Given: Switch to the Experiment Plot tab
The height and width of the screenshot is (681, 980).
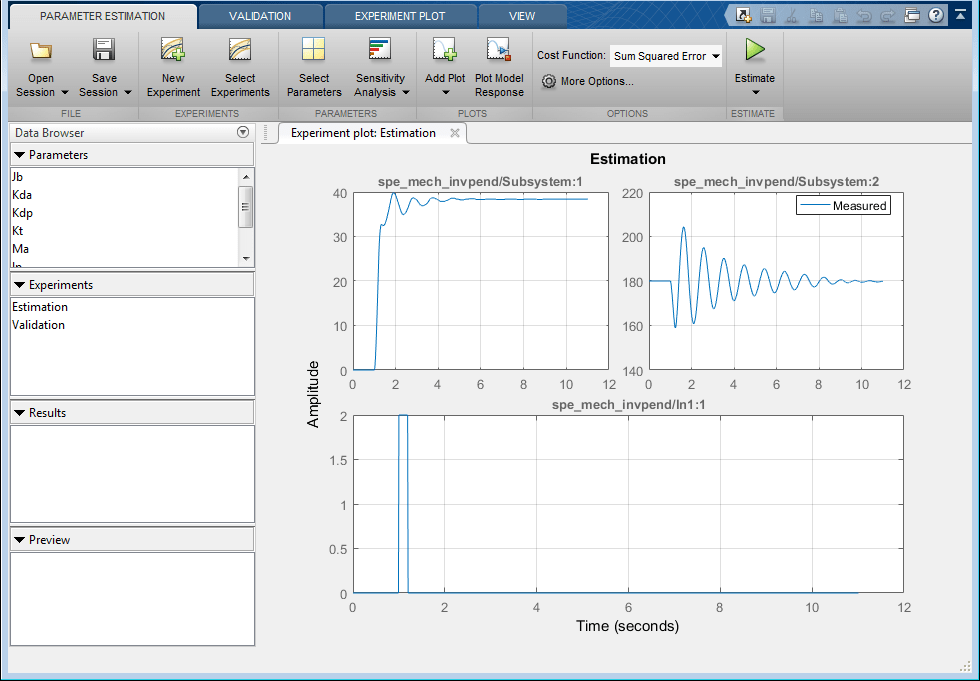Looking at the screenshot, I should pos(400,16).
